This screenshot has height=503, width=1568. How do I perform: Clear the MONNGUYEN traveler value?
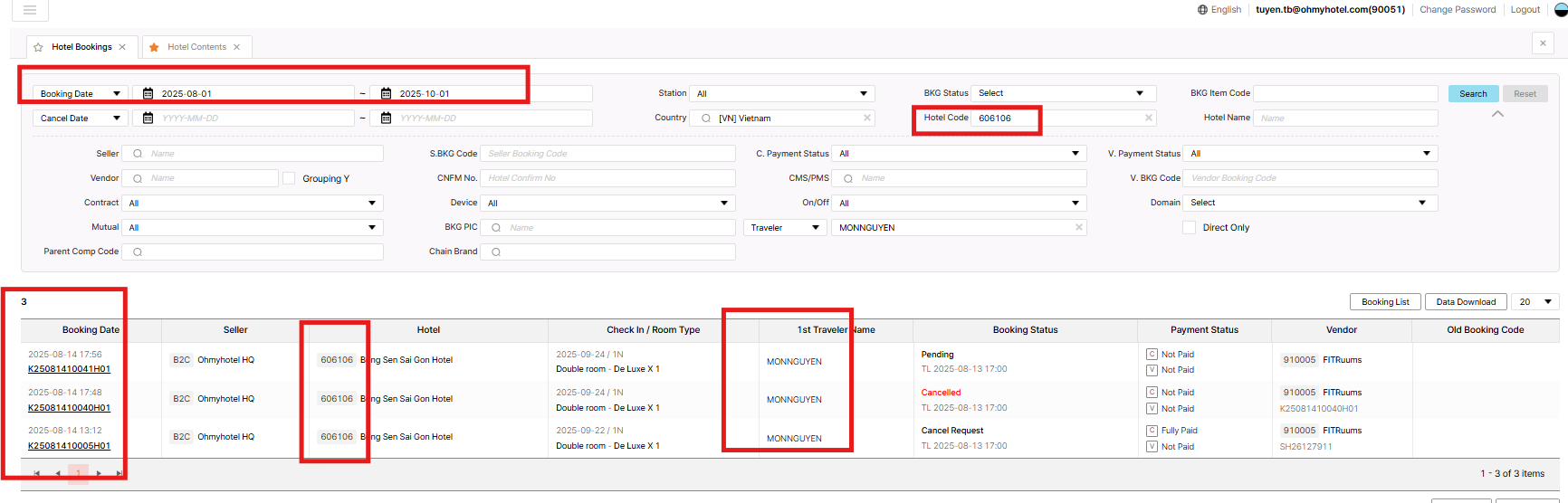pos(1078,227)
